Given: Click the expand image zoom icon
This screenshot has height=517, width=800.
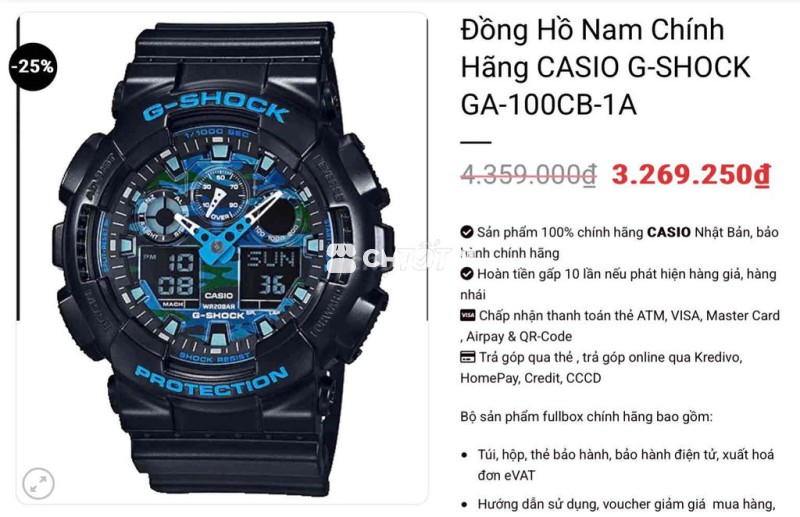Looking at the screenshot, I should coord(38,483).
